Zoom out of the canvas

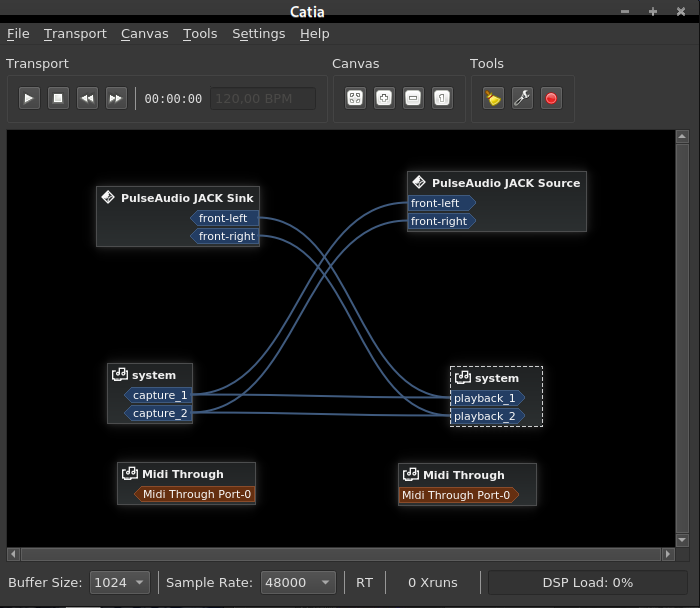413,98
